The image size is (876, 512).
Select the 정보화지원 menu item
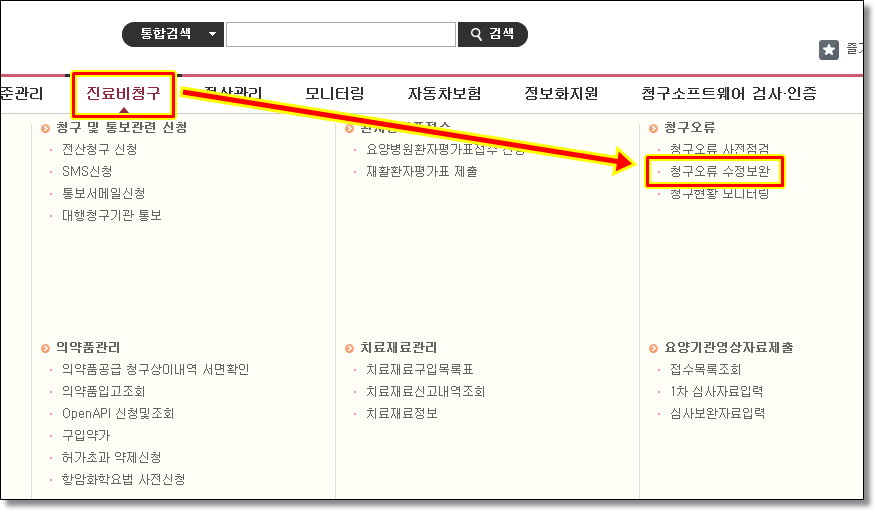click(561, 94)
